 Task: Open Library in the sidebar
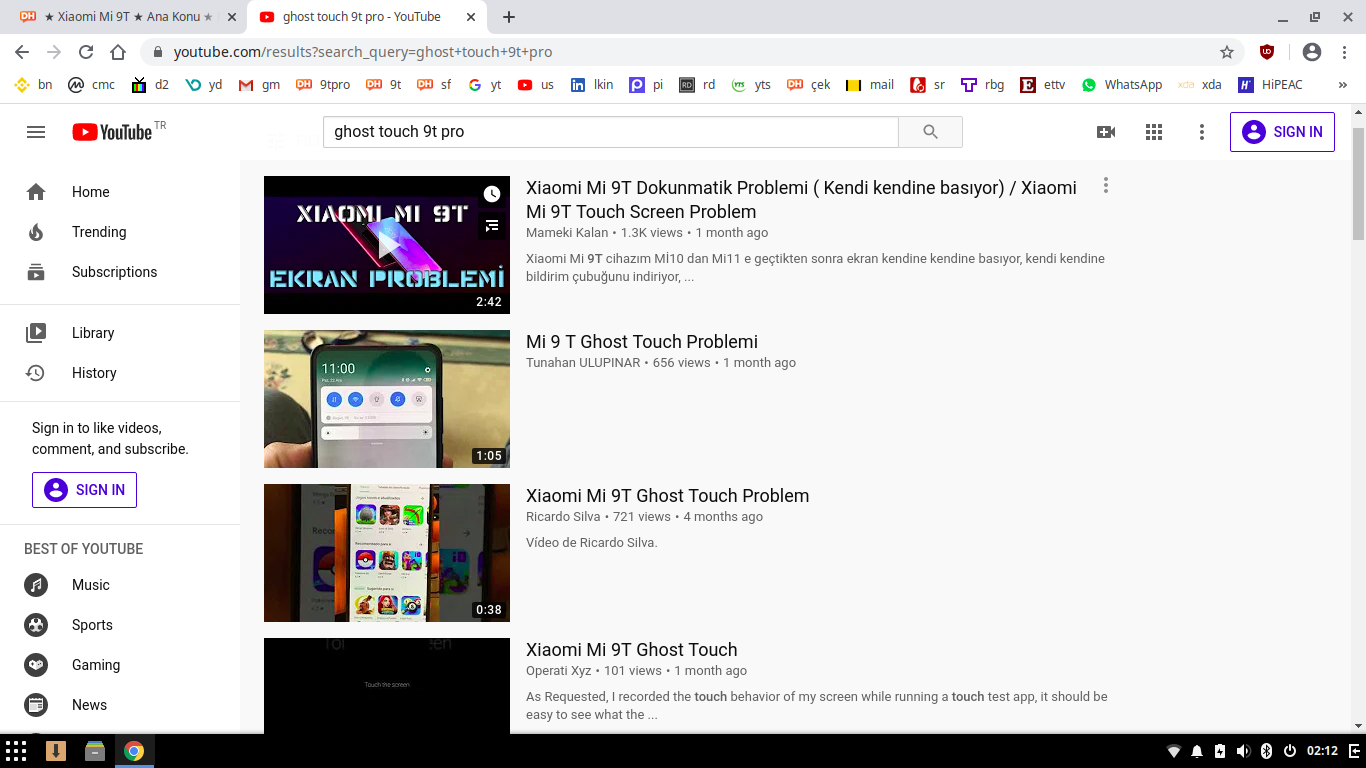(120, 333)
